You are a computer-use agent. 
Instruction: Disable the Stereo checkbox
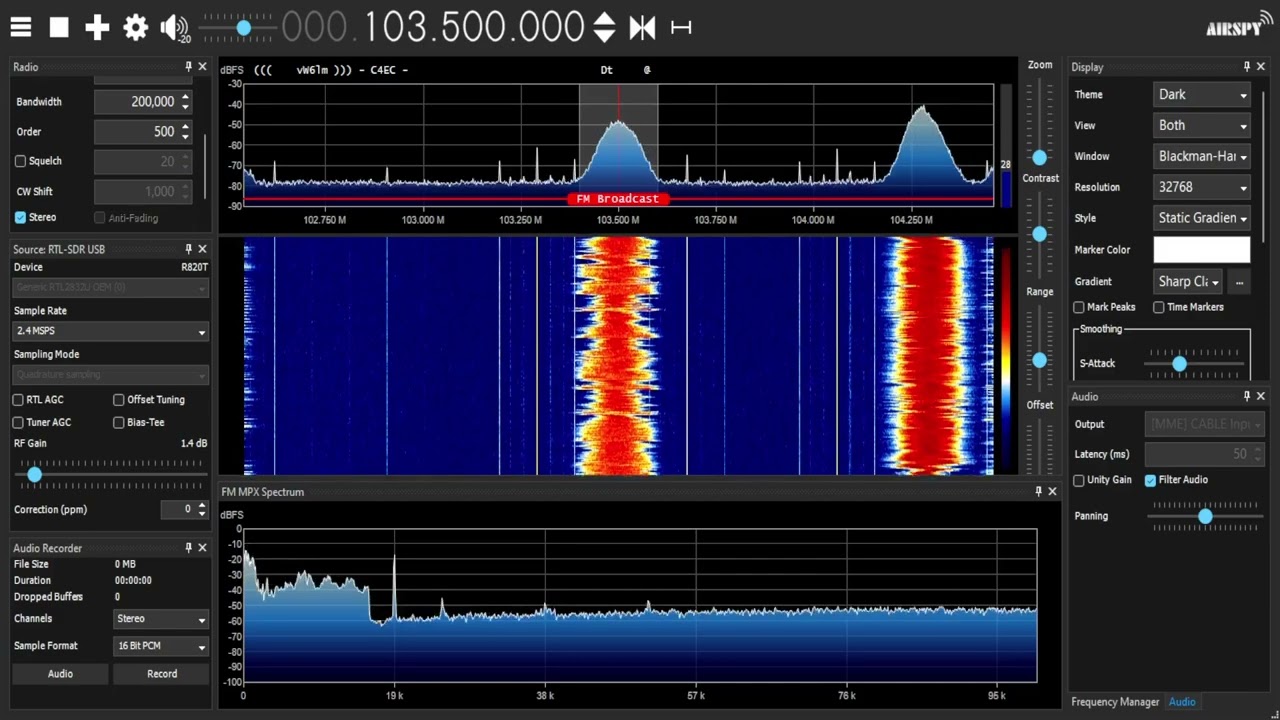(20, 217)
